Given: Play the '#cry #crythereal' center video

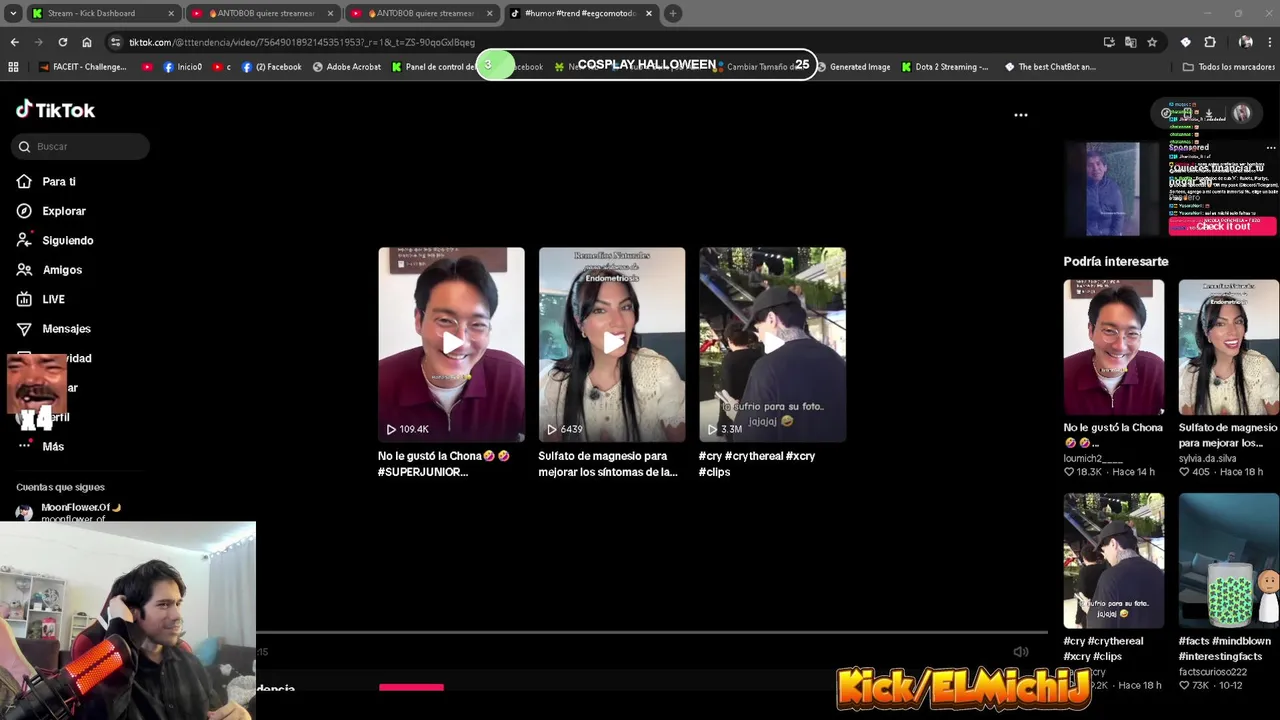Looking at the screenshot, I should 772,344.
